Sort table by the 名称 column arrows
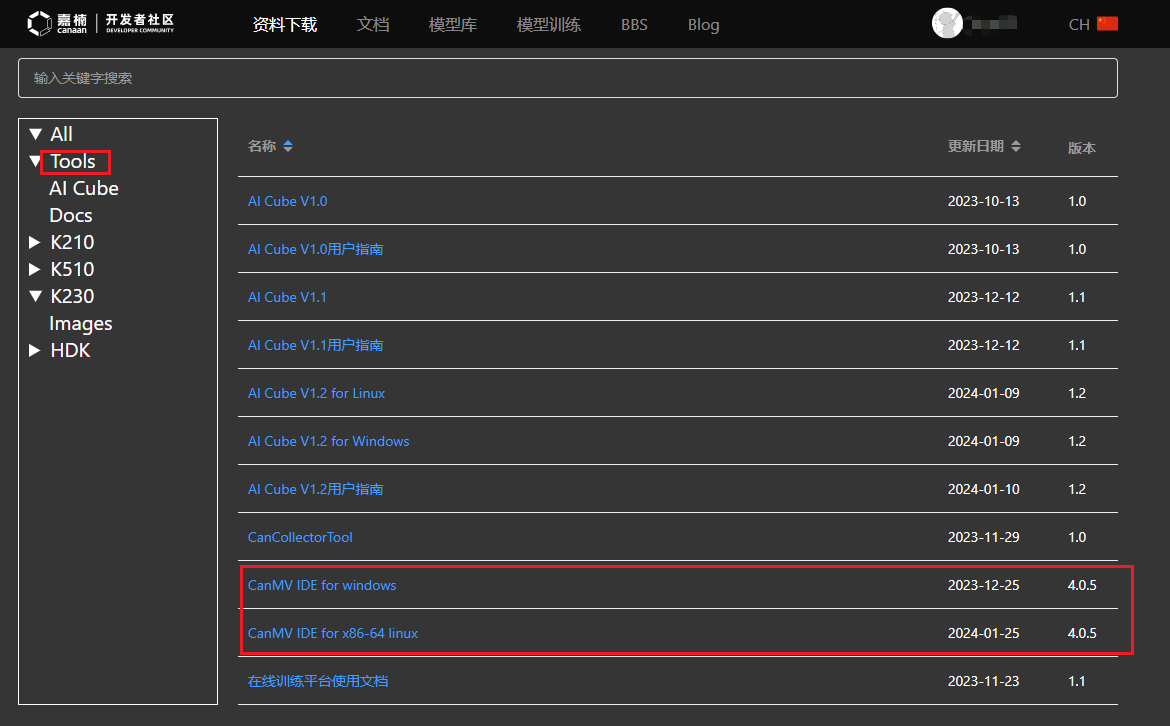Screen dimensions: 1170x726 [288, 146]
